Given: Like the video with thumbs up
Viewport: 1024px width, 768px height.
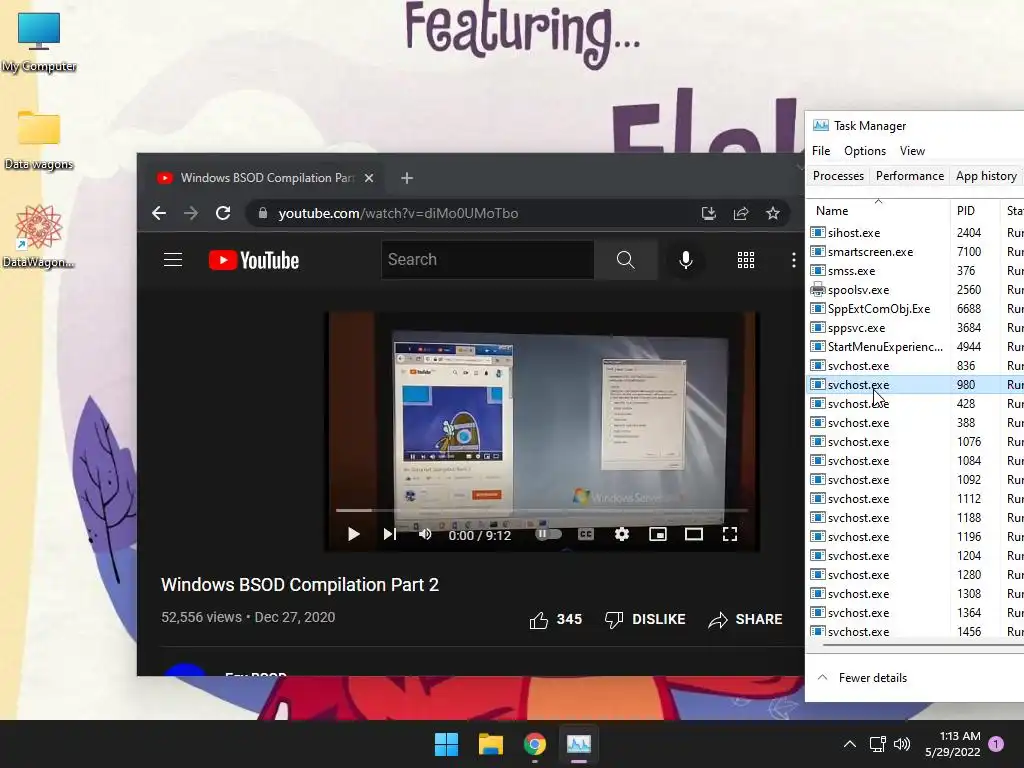Looking at the screenshot, I should [556, 619].
